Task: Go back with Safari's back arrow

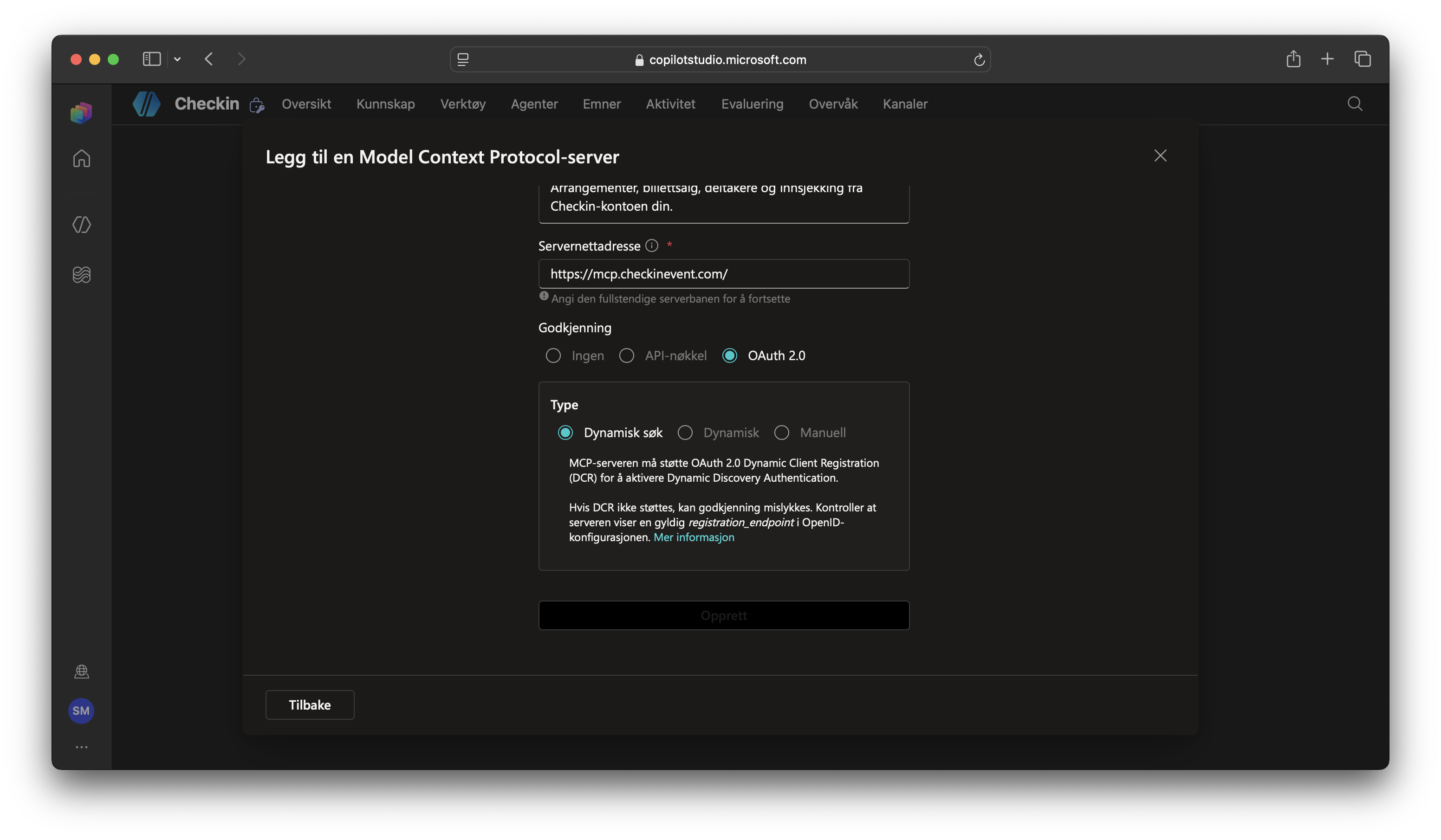Action: point(209,59)
